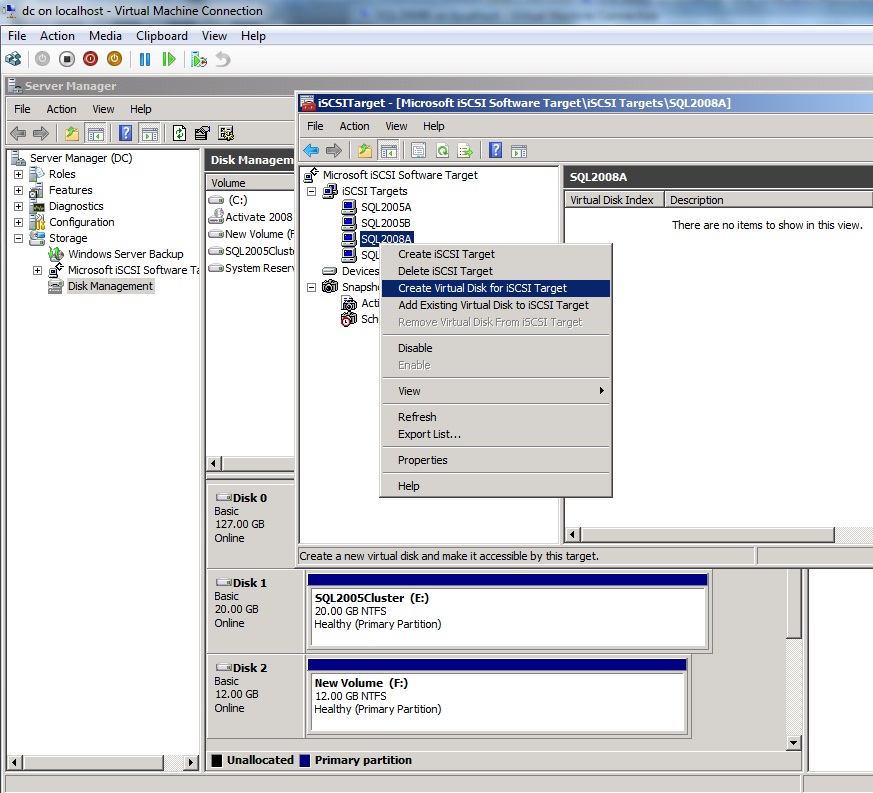Viewport: 873px width, 793px height.
Task: Toggle the Action pane in Server Manager toolbar
Action: point(150,134)
